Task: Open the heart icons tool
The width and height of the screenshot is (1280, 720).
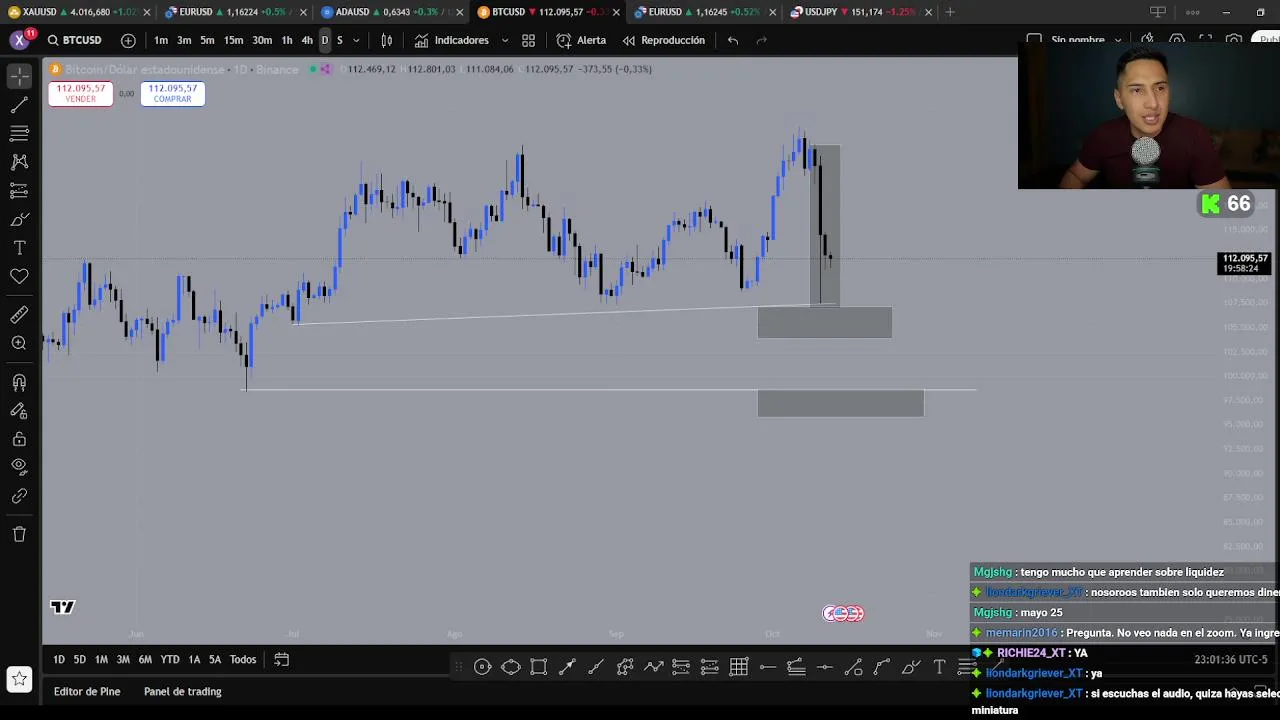Action: coord(19,276)
